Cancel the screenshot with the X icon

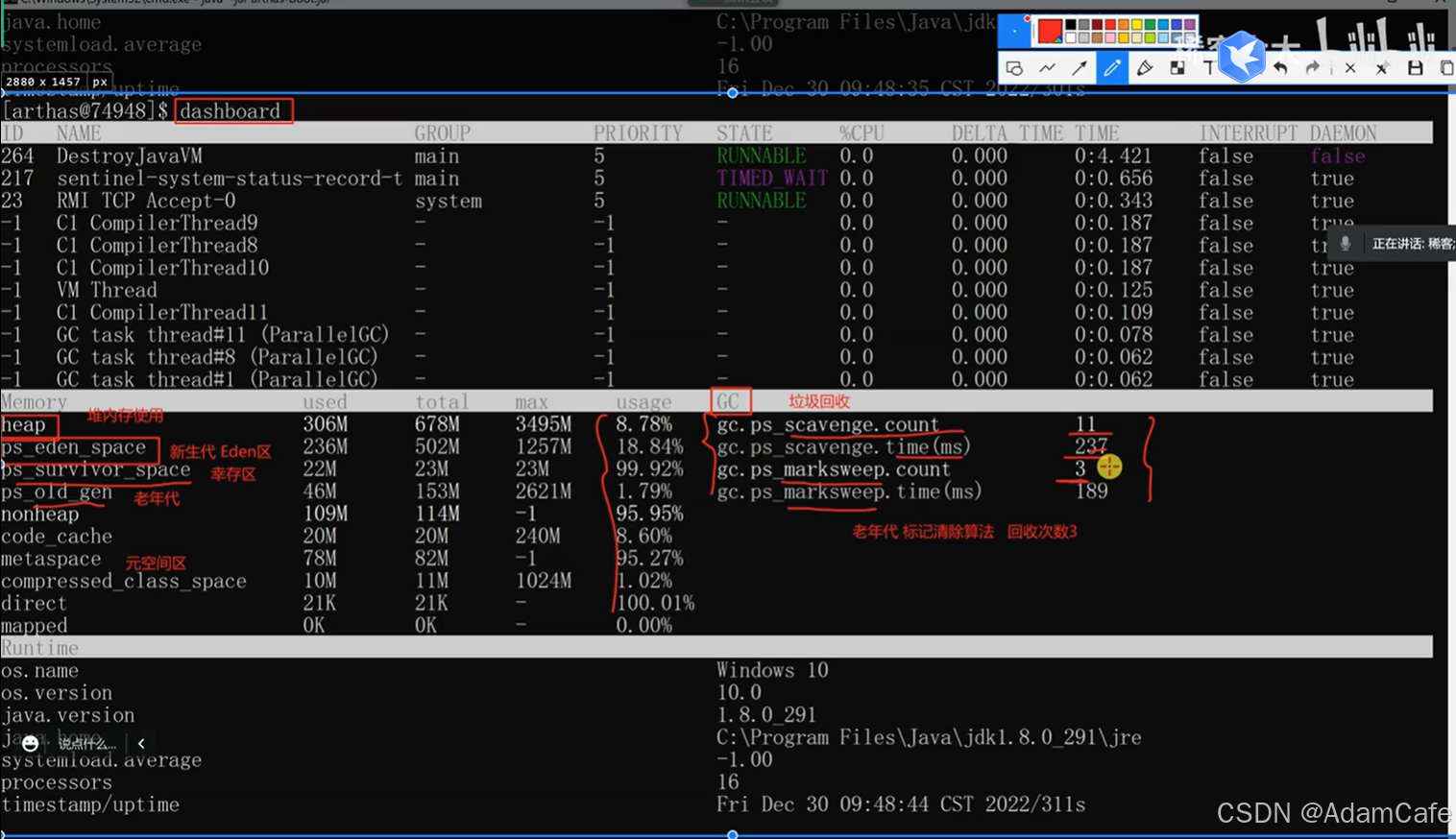(x=1350, y=68)
